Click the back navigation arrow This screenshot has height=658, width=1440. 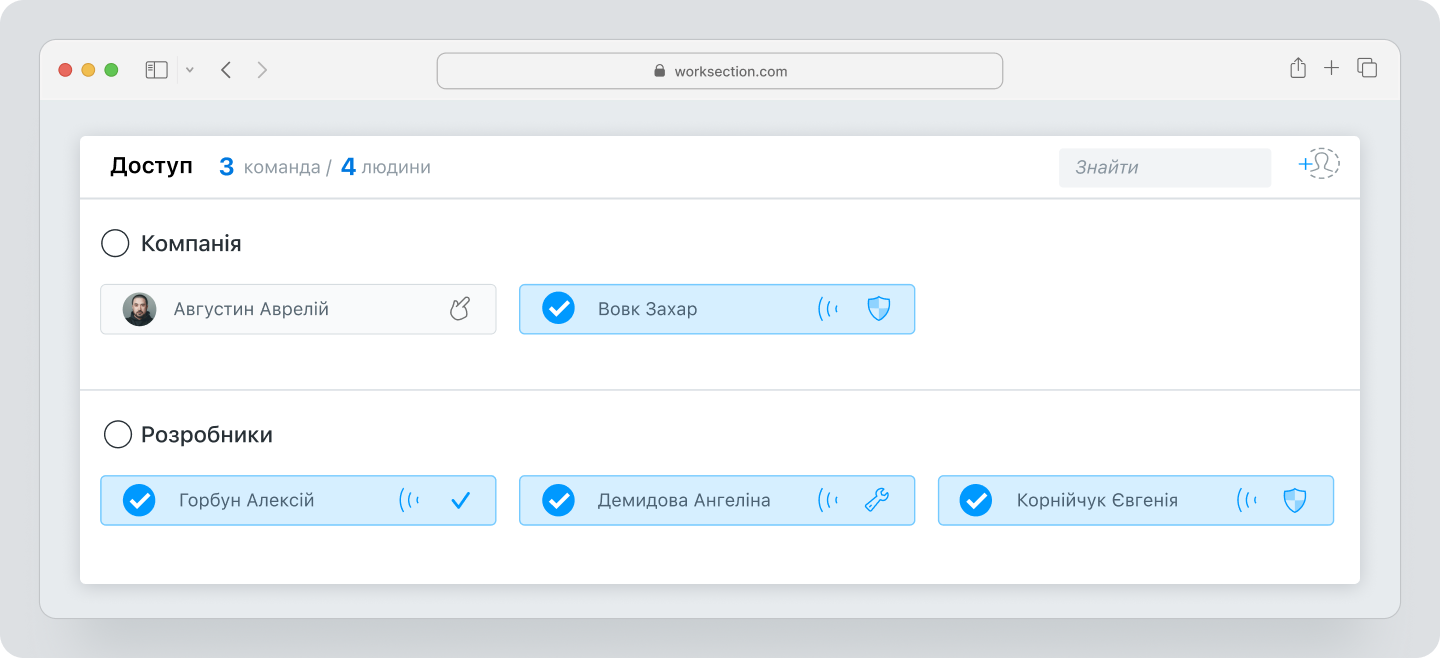coord(226,69)
